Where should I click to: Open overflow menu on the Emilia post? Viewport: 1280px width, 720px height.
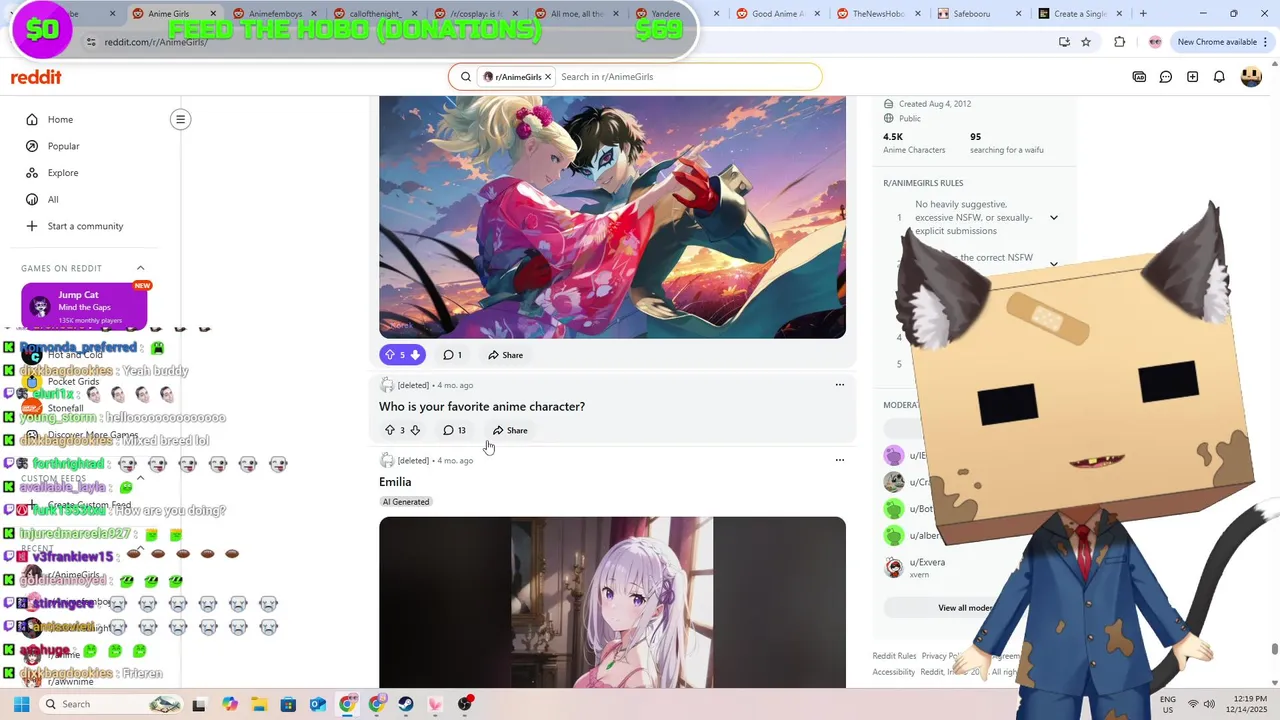[840, 460]
